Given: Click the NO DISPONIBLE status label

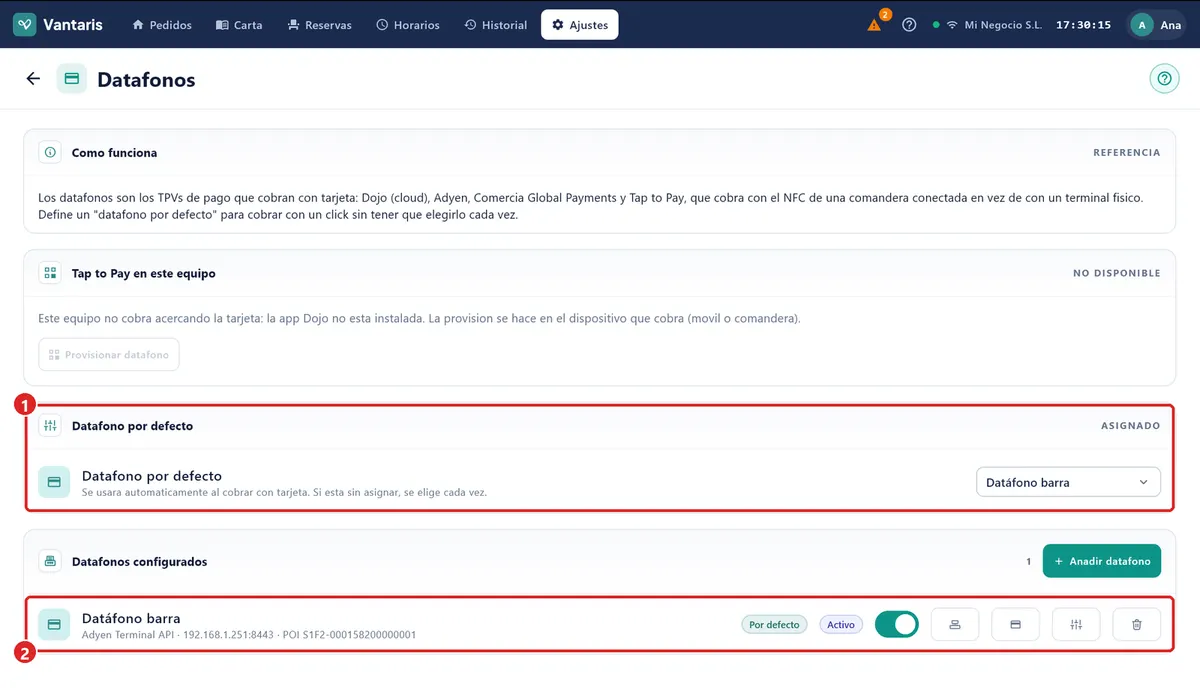Looking at the screenshot, I should (x=1116, y=273).
